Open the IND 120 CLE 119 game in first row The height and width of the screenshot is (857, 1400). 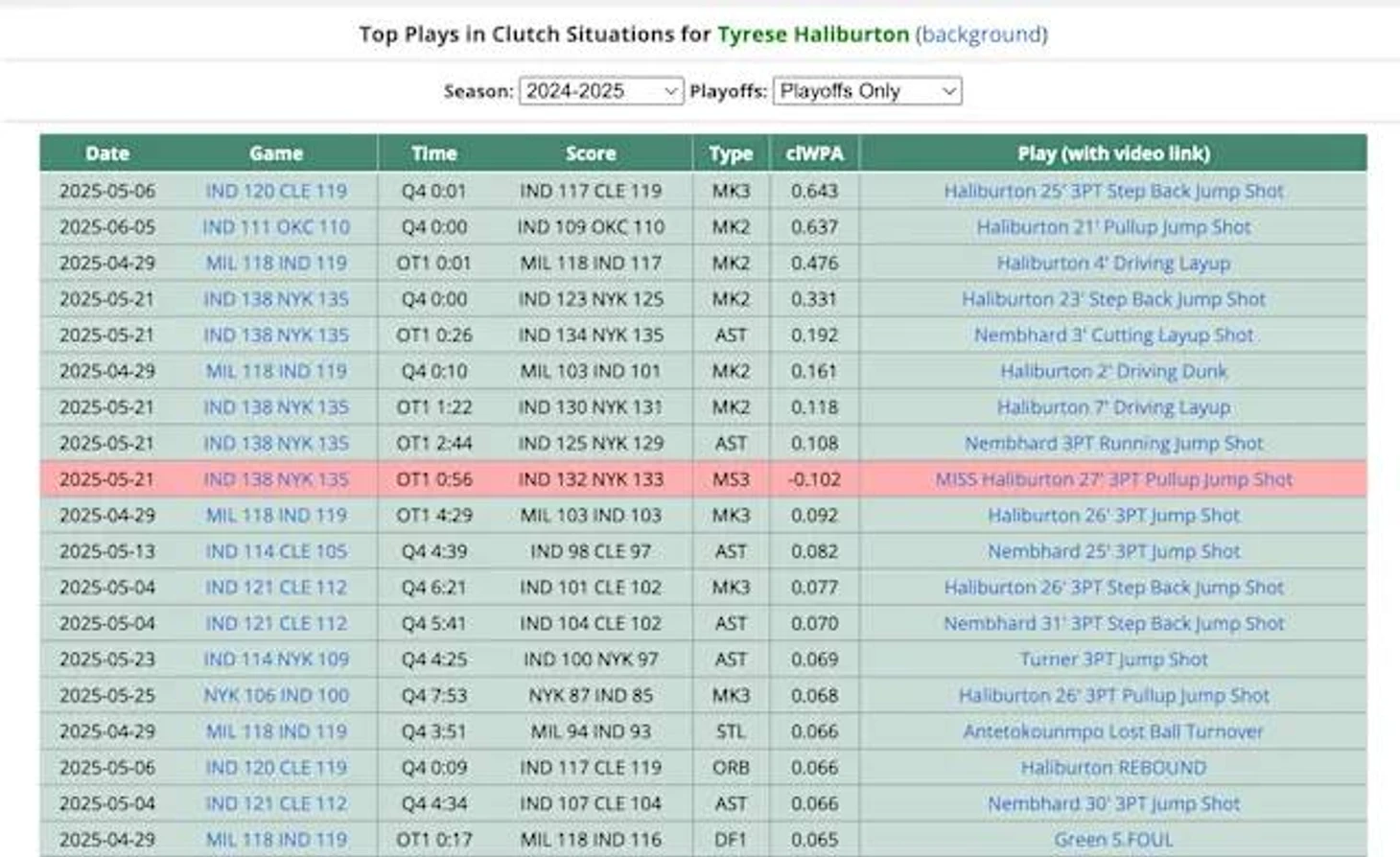pos(276,191)
